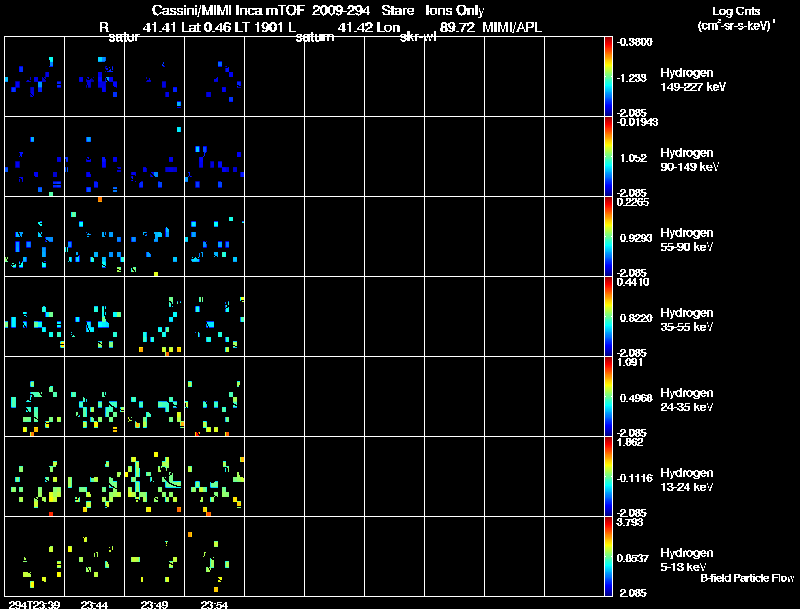
Task: Click the color scale beside Hydrogen 24-35 keV
Action: 608,396
